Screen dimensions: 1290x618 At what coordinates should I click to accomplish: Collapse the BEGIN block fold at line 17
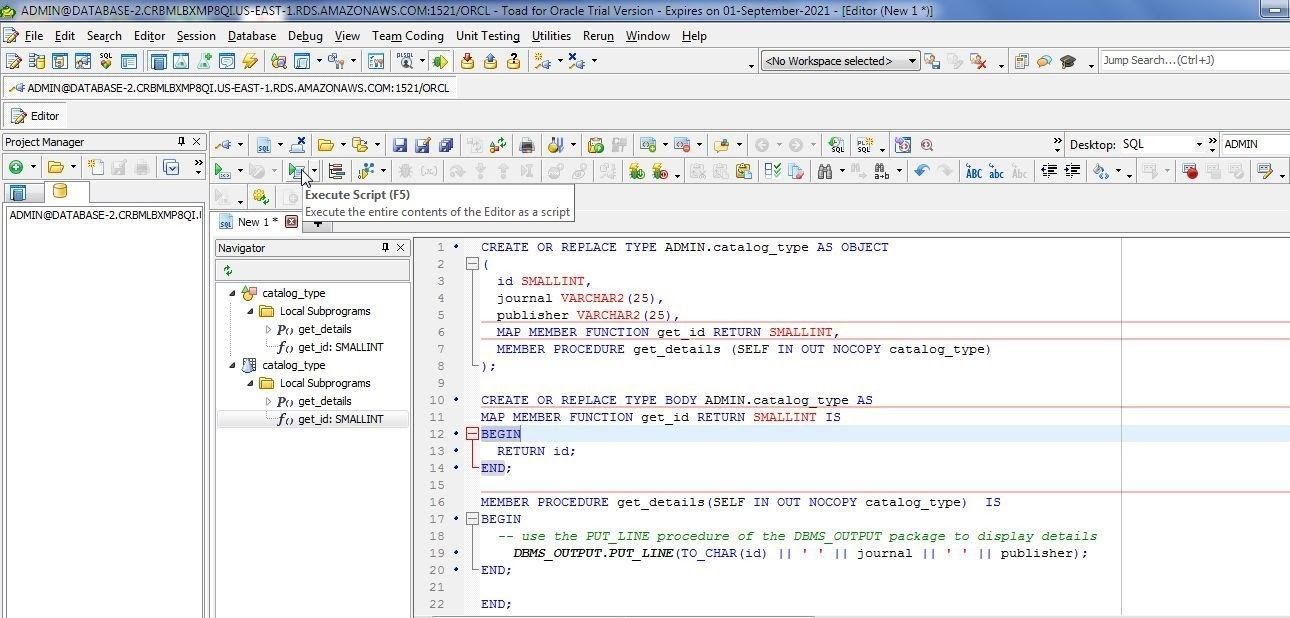click(472, 519)
